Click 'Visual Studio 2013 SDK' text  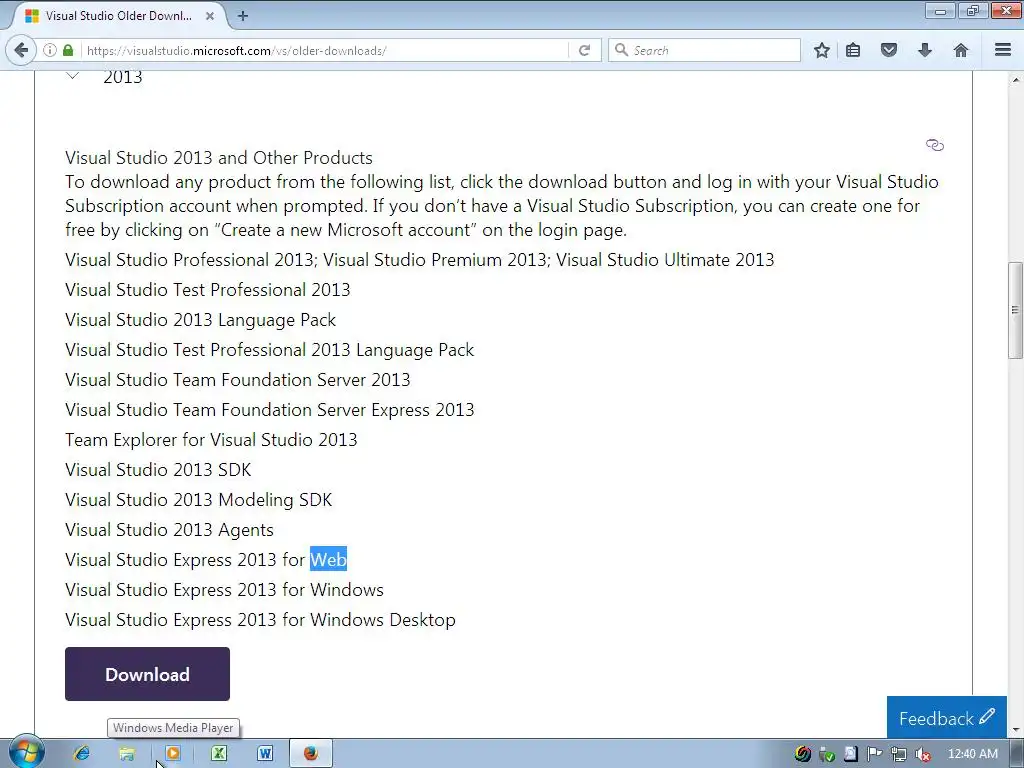[x=158, y=470]
